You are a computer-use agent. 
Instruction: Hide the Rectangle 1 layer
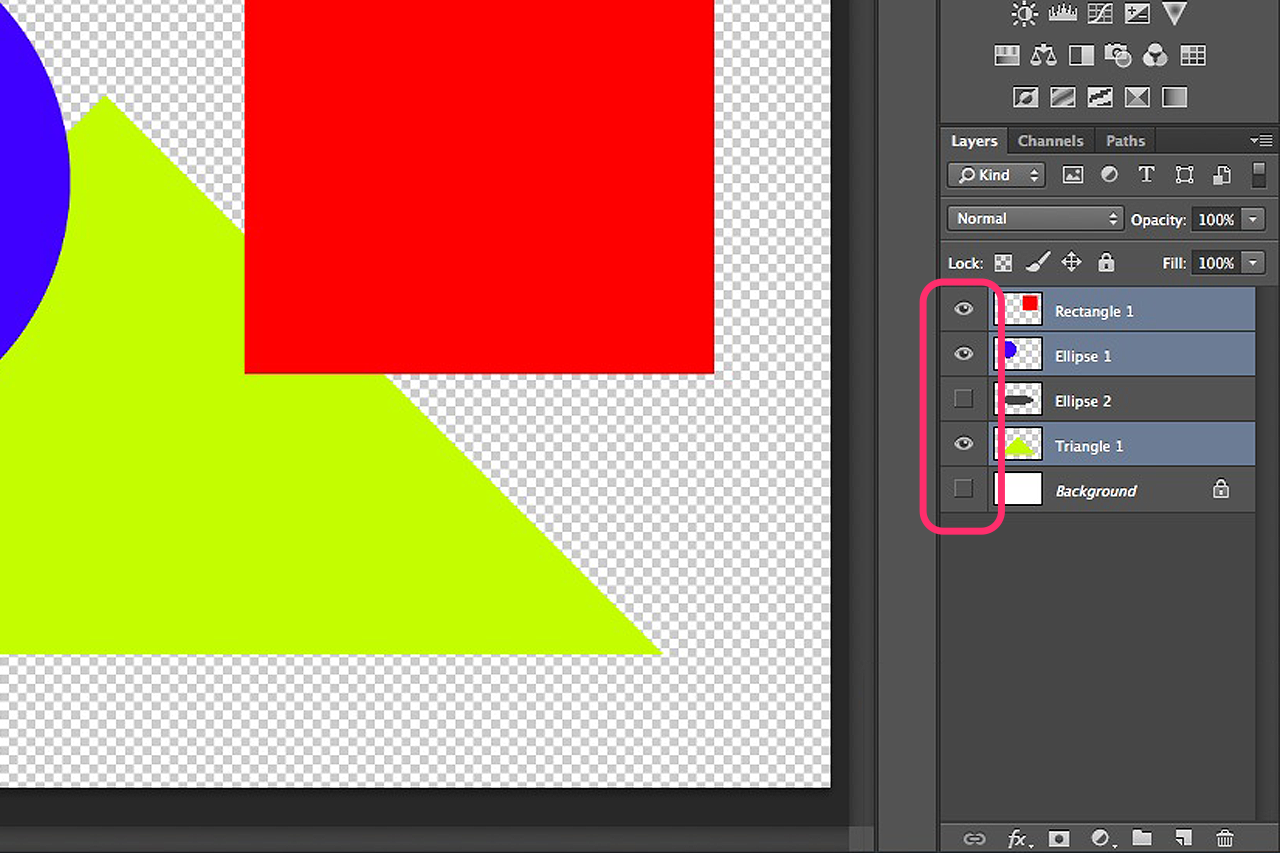[x=963, y=309]
